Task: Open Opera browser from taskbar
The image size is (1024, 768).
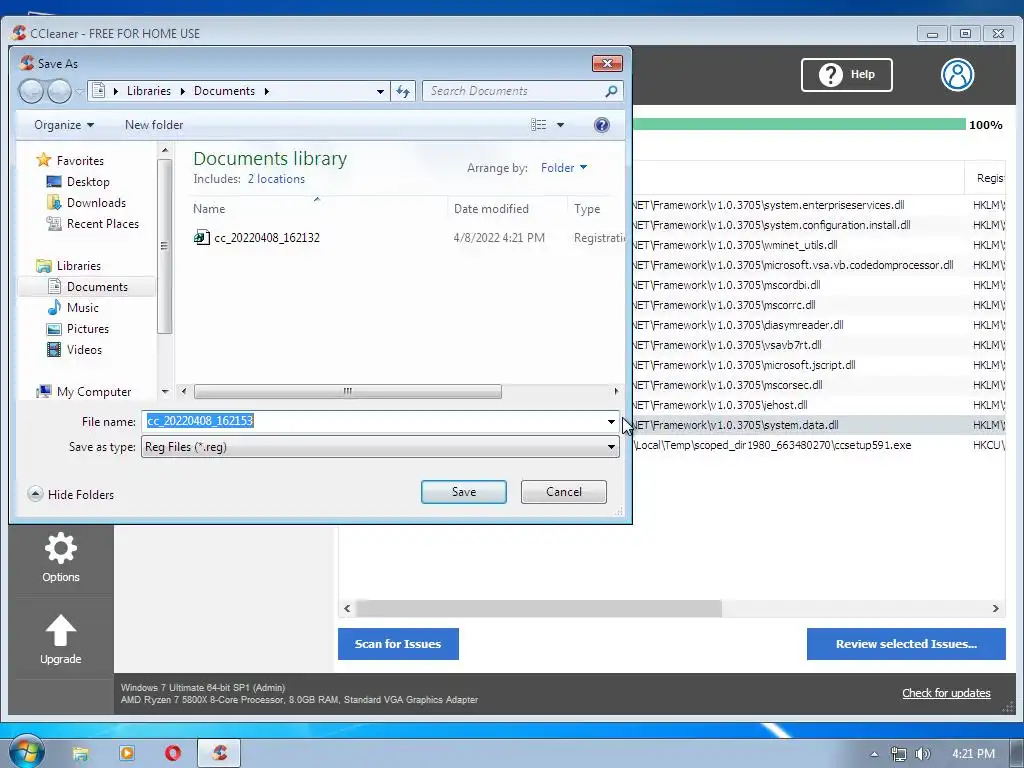Action: click(x=173, y=754)
